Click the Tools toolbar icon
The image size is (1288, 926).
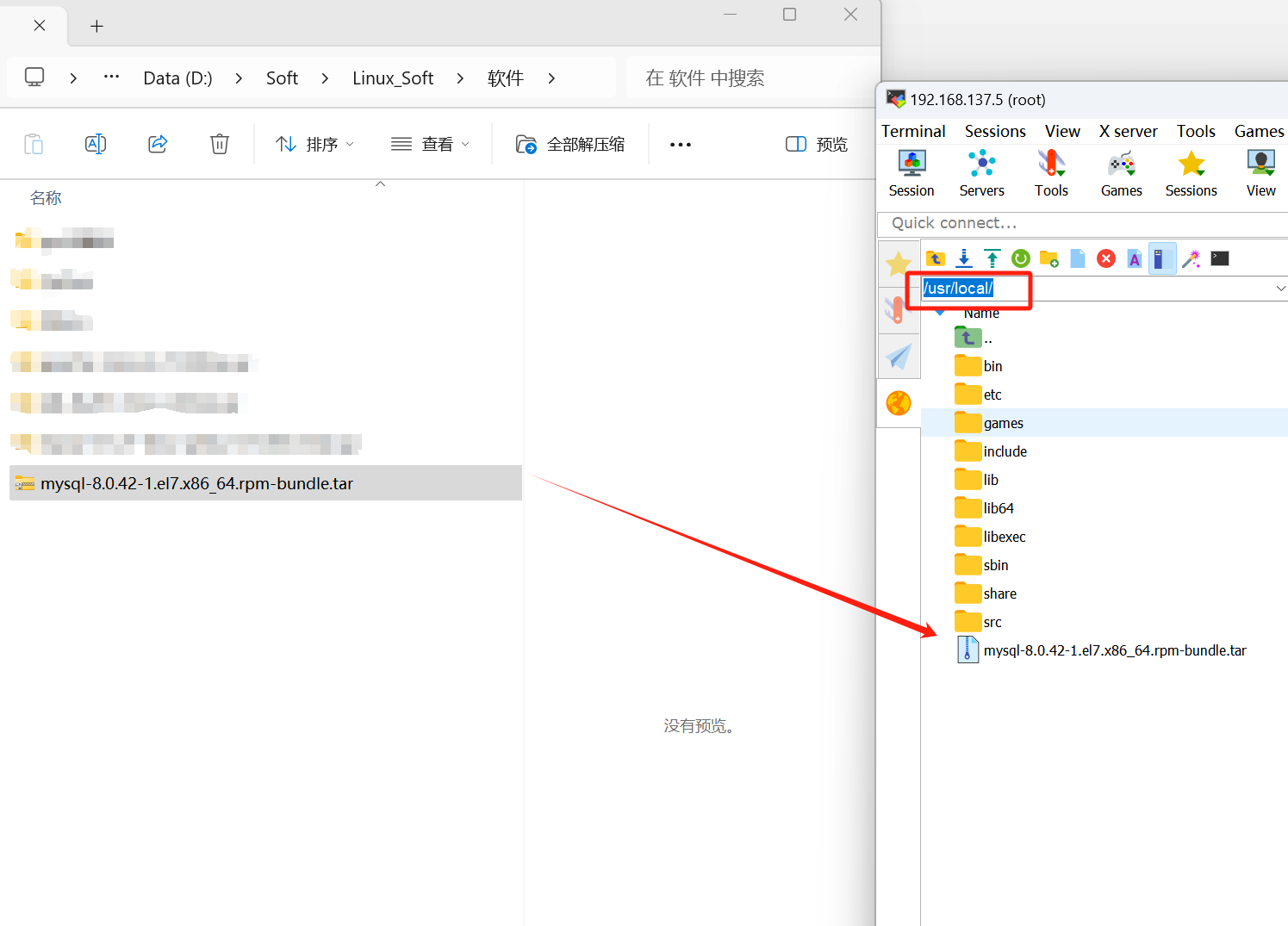[x=1051, y=173]
